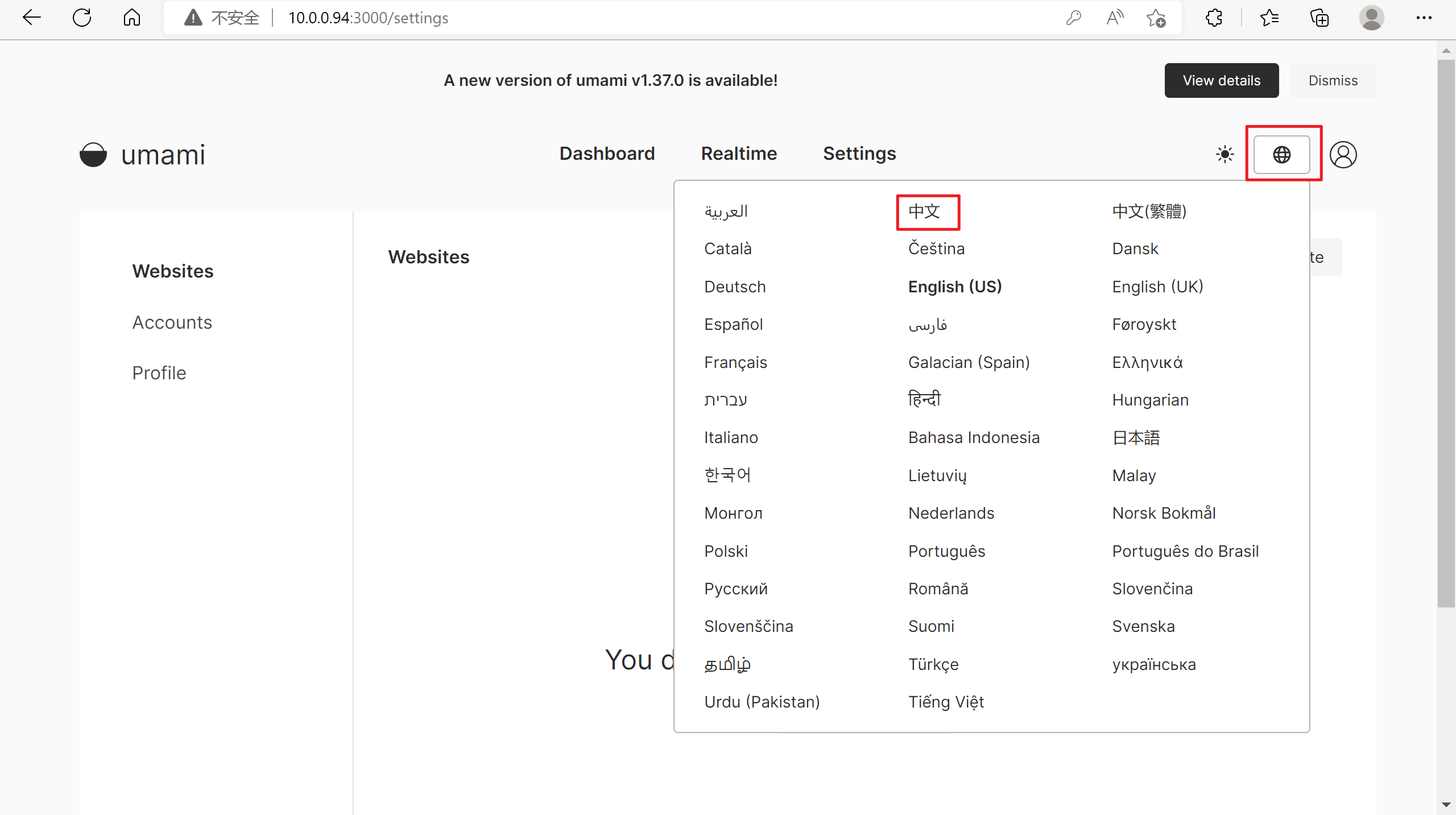Click View details for the new version
The width and height of the screenshot is (1456, 815).
(x=1221, y=80)
